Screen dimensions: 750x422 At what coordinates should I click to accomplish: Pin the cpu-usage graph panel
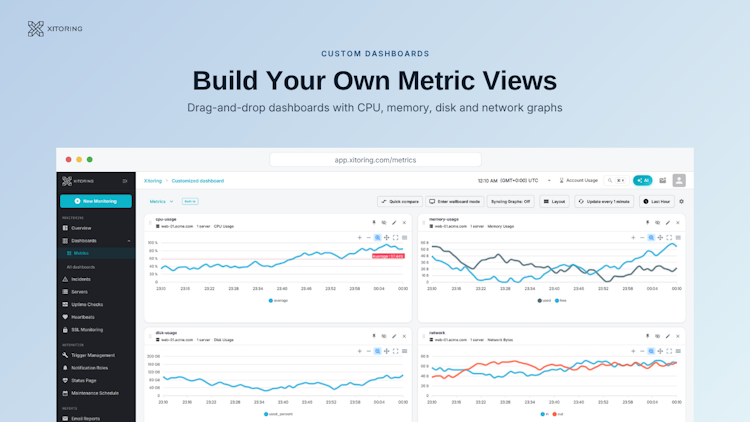pos(374,222)
